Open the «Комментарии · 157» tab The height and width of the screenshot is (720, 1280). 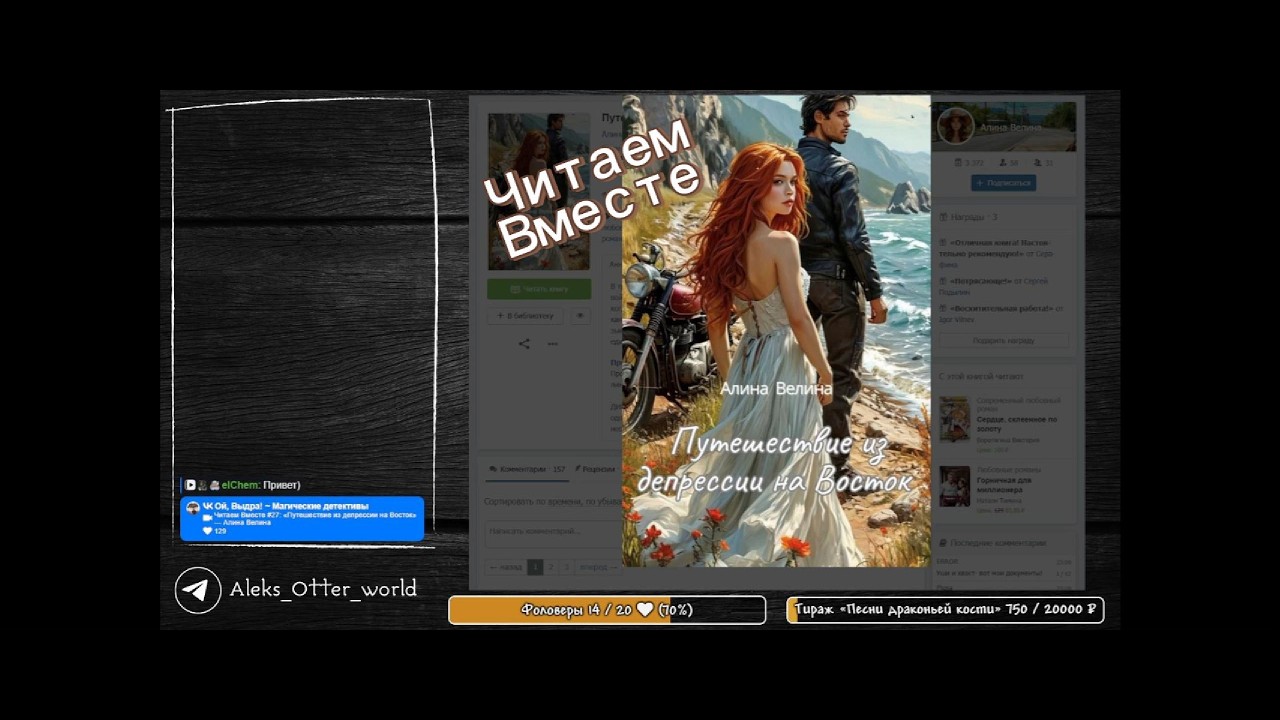527,468
